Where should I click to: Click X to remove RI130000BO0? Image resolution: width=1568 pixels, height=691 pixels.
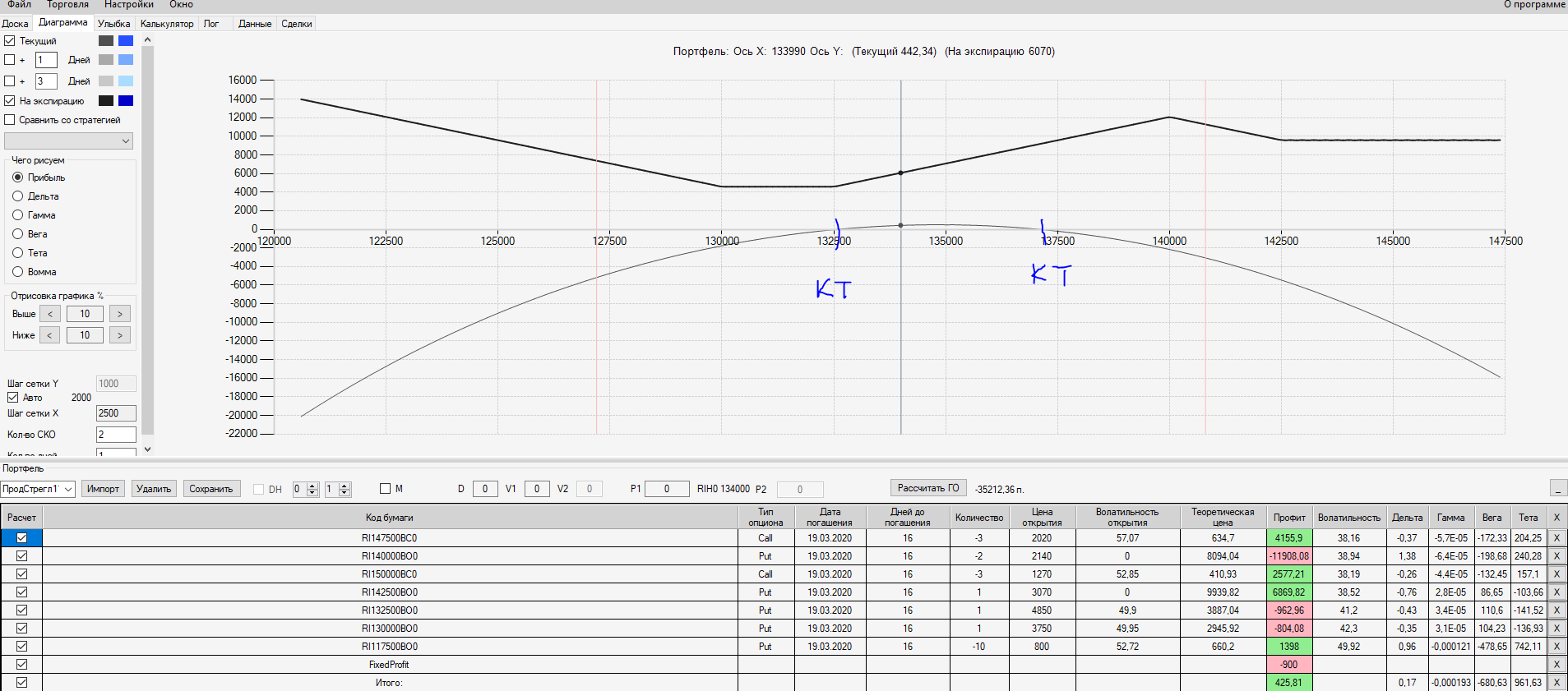coord(1556,629)
